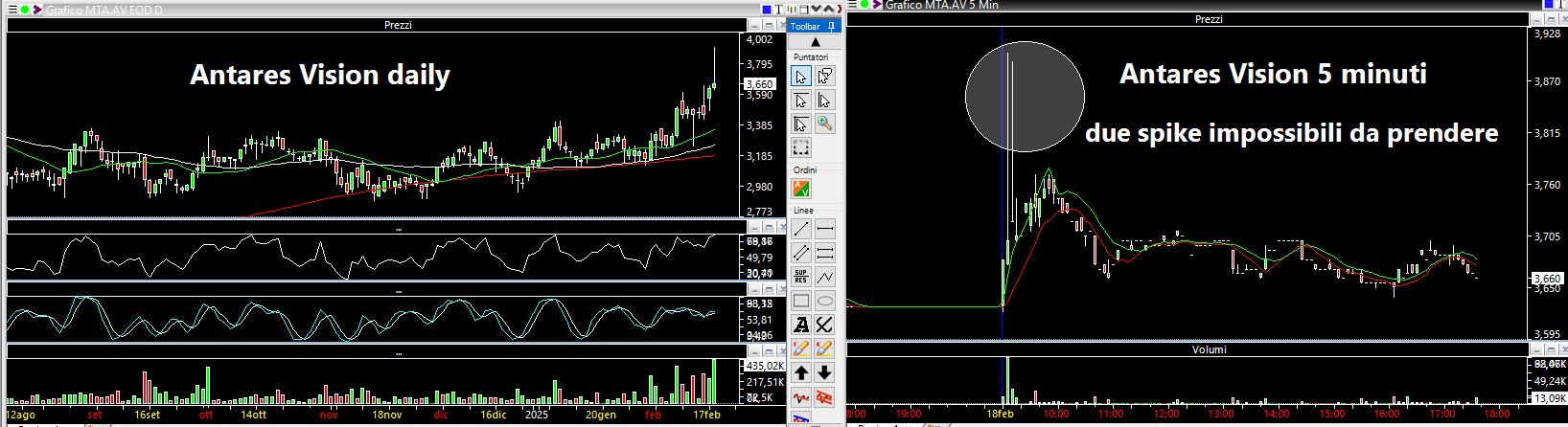The height and width of the screenshot is (427, 1568).
Task: Insert an up arrow marker on chart
Action: pyautogui.click(x=801, y=372)
